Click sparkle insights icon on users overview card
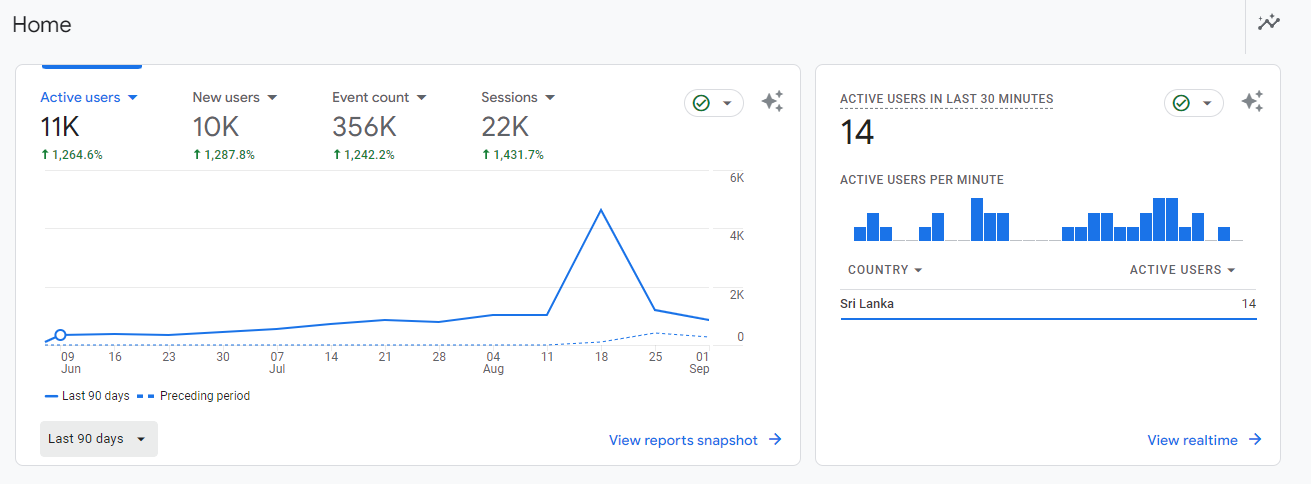The width and height of the screenshot is (1311, 484). [772, 102]
